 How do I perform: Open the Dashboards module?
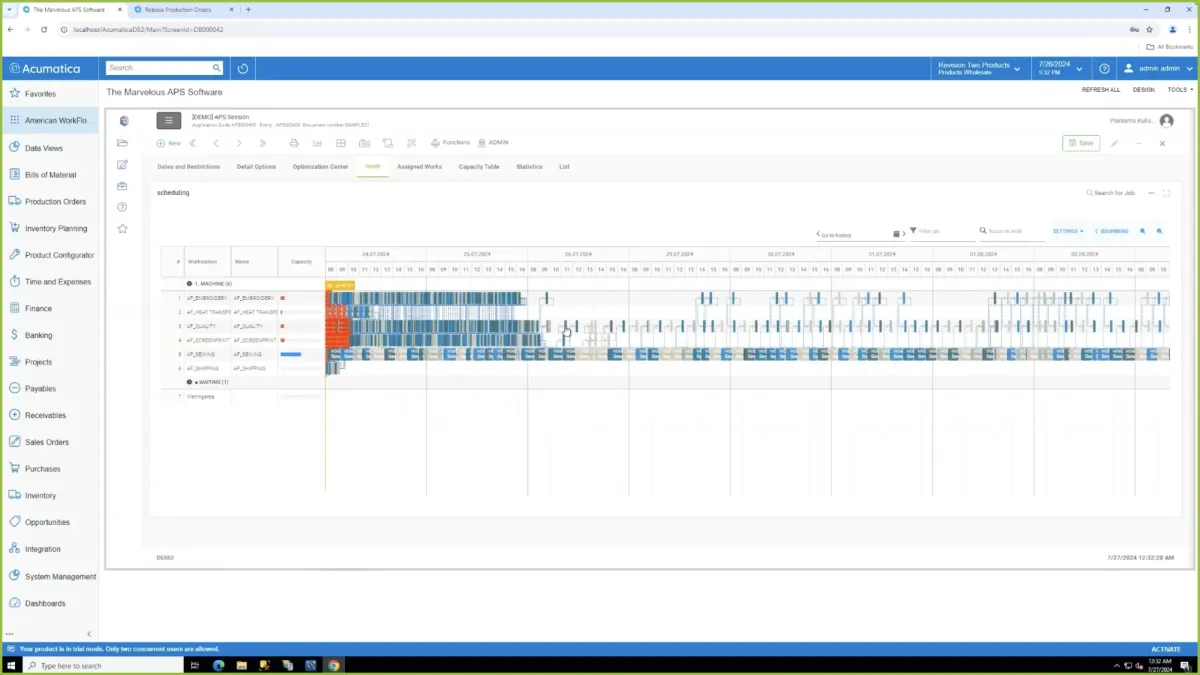point(49,603)
